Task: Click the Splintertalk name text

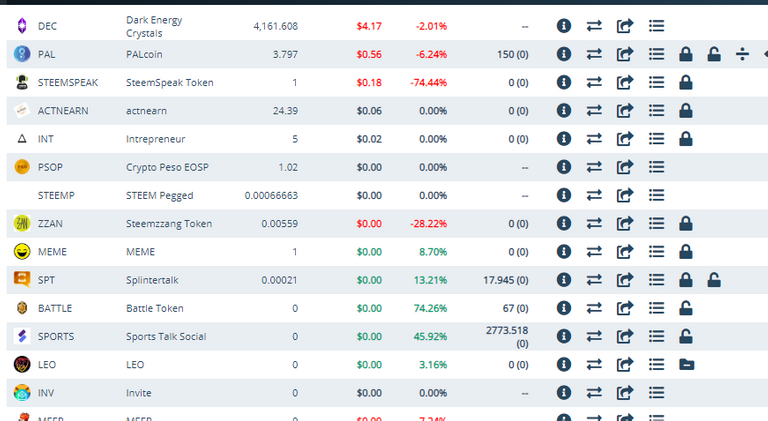Action: [x=152, y=280]
